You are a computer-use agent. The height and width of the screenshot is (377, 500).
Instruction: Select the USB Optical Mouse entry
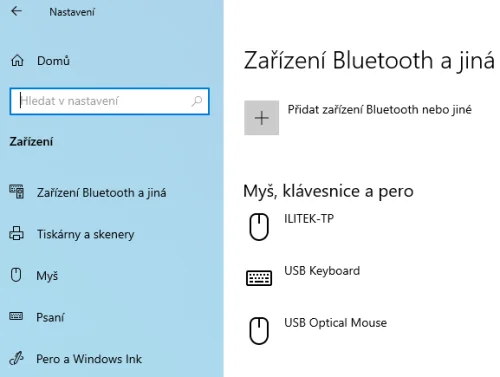[335, 323]
